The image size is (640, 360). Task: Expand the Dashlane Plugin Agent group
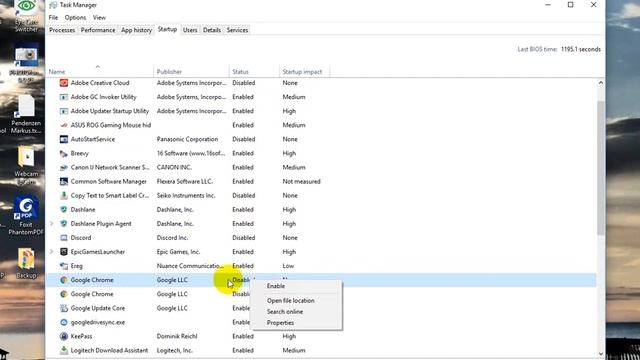point(51,224)
